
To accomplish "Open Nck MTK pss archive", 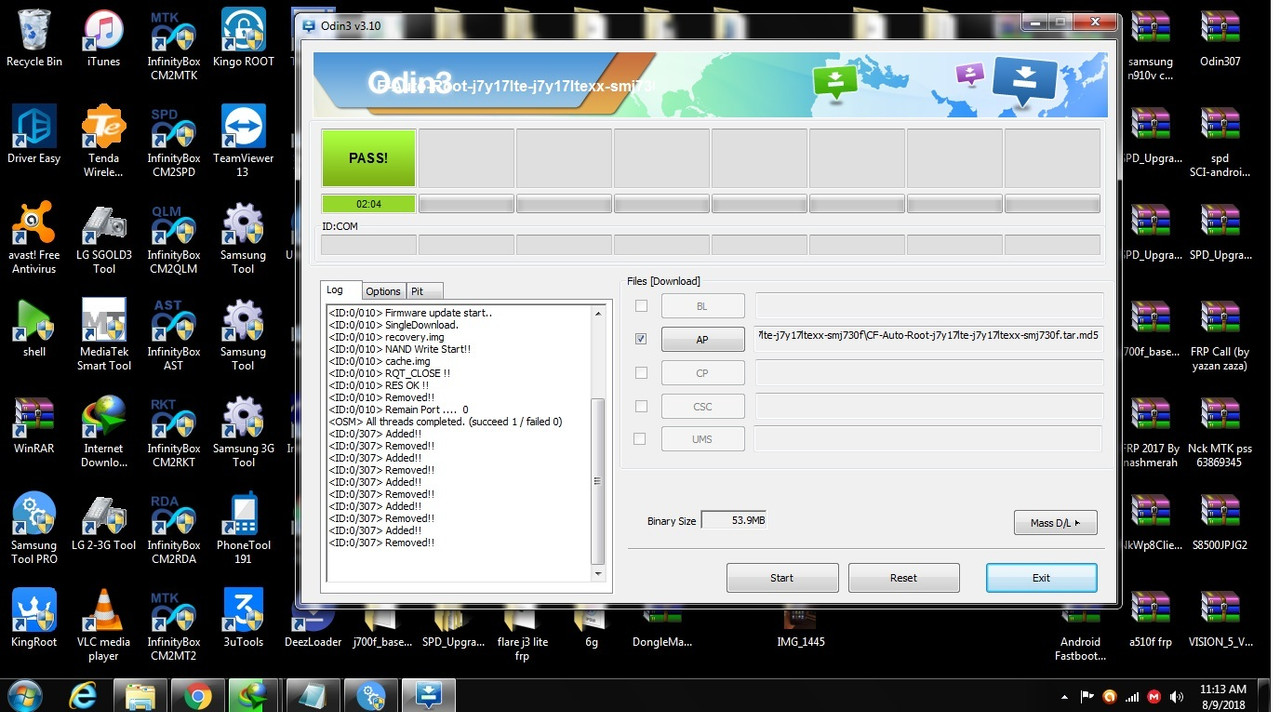I will coord(1220,433).
